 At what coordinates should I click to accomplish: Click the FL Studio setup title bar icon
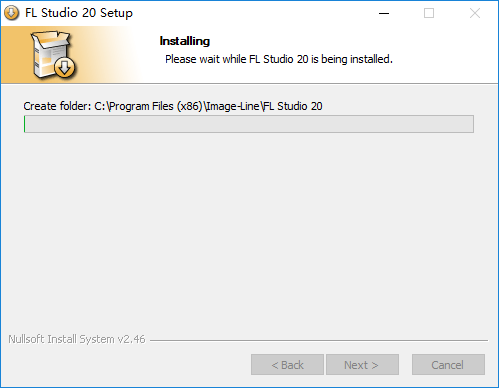12,13
